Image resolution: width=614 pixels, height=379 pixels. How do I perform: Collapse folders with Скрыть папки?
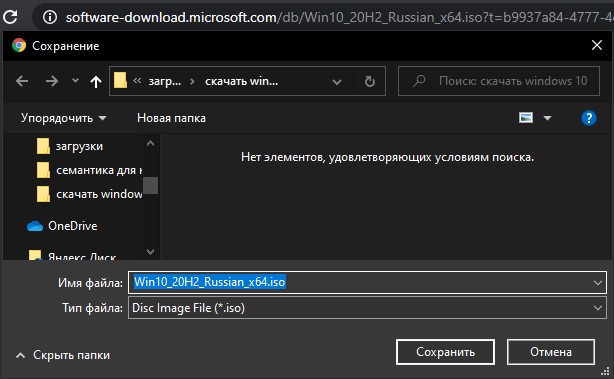[63, 355]
